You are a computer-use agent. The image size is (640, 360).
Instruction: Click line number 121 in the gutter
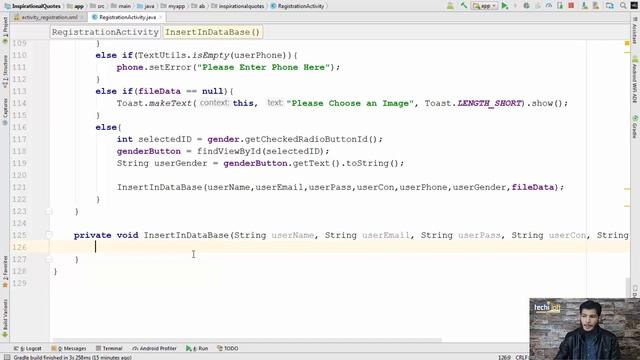19,187
